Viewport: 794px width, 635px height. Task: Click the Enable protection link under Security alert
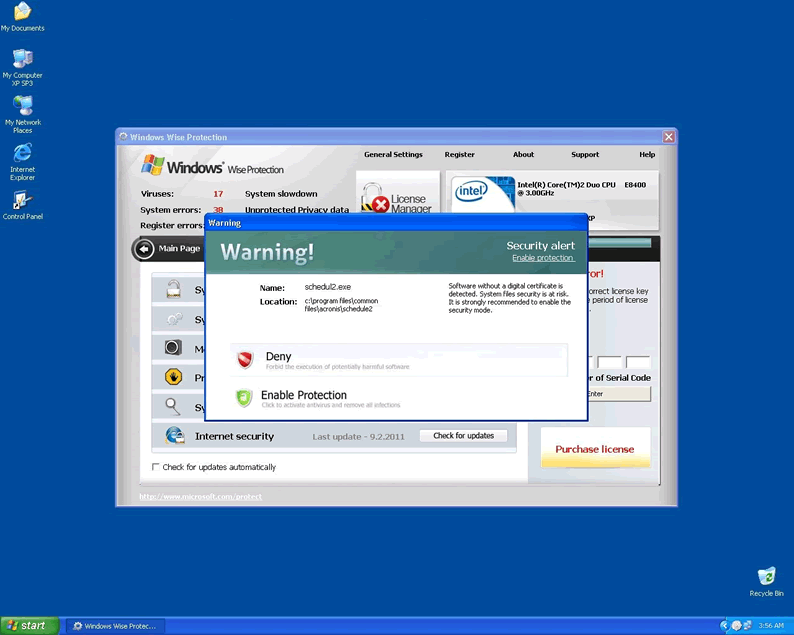543,258
